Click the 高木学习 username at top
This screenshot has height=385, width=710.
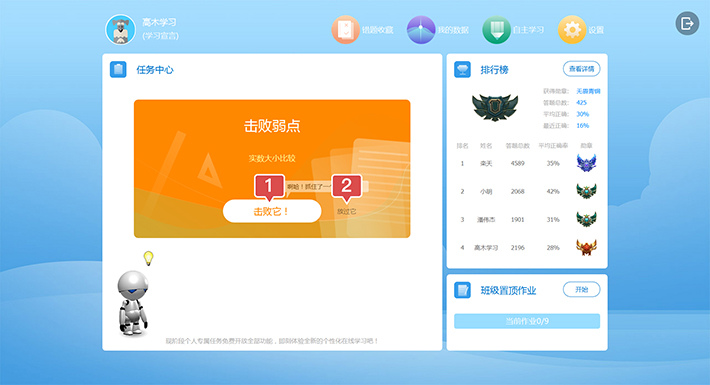[159, 22]
